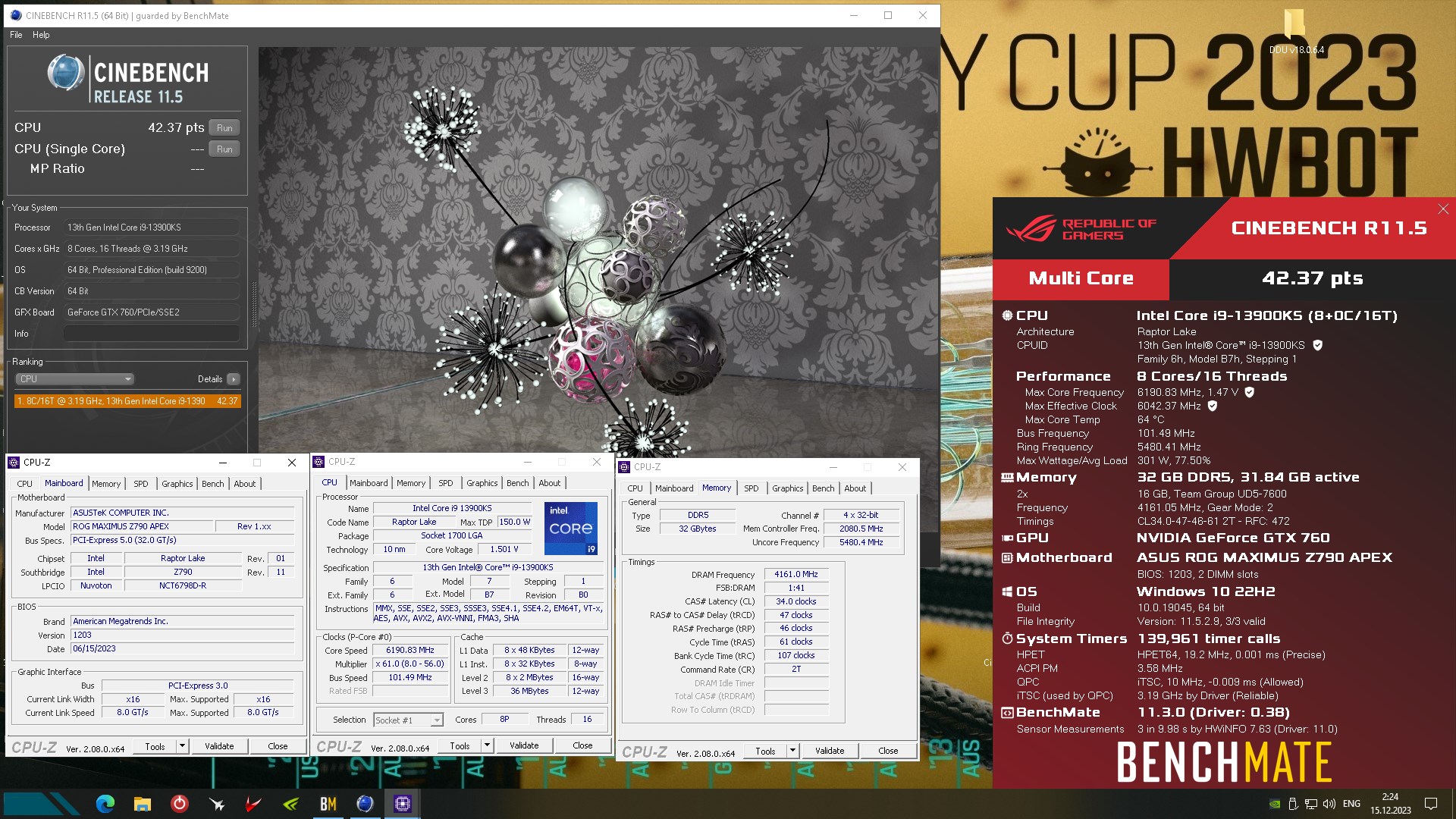
Task: Open the Socket #1 selection dropdown
Action: tap(408, 720)
